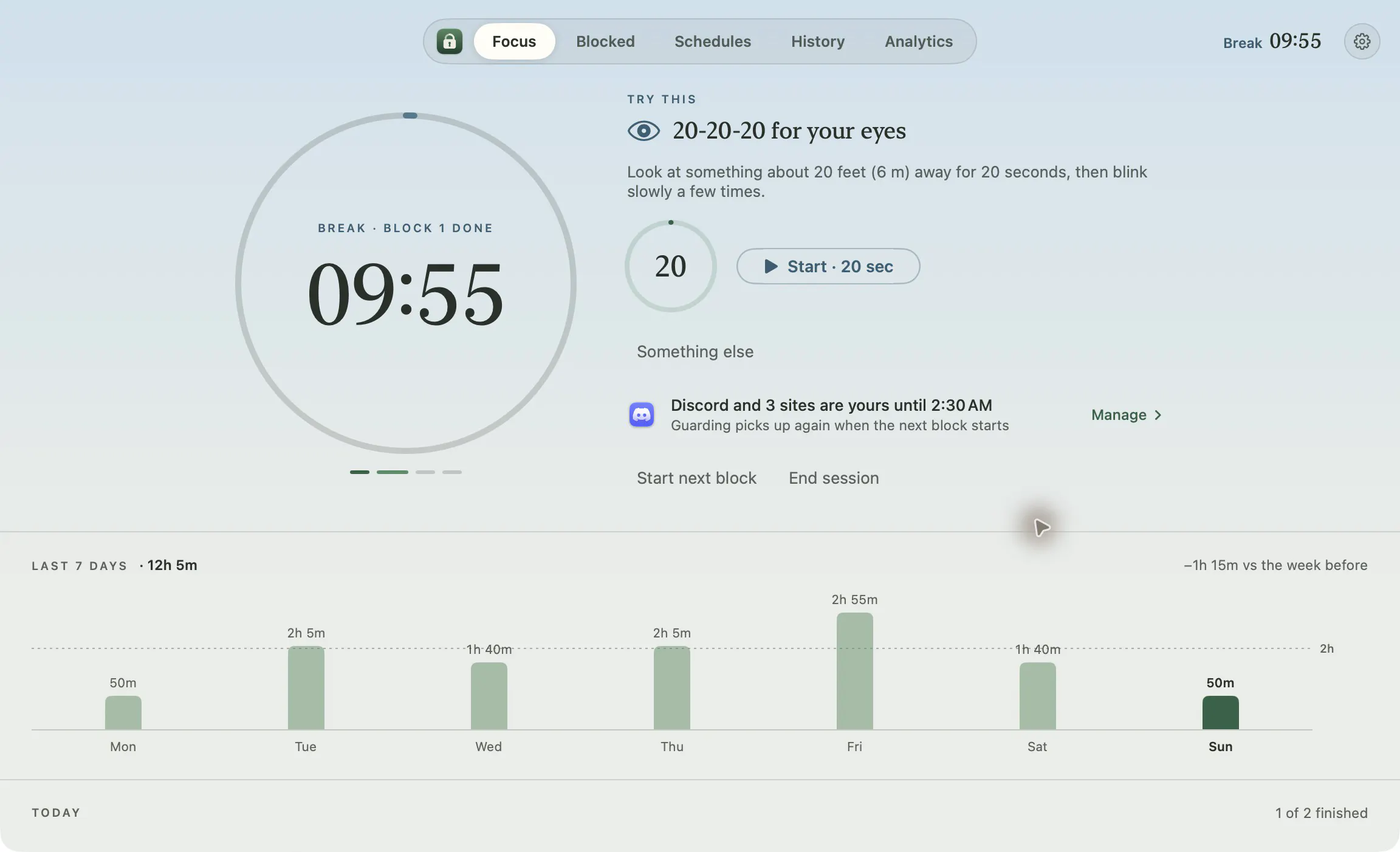This screenshot has width=1400, height=852.
Task: Click the large 09:55 break timer
Action: pyautogui.click(x=405, y=294)
